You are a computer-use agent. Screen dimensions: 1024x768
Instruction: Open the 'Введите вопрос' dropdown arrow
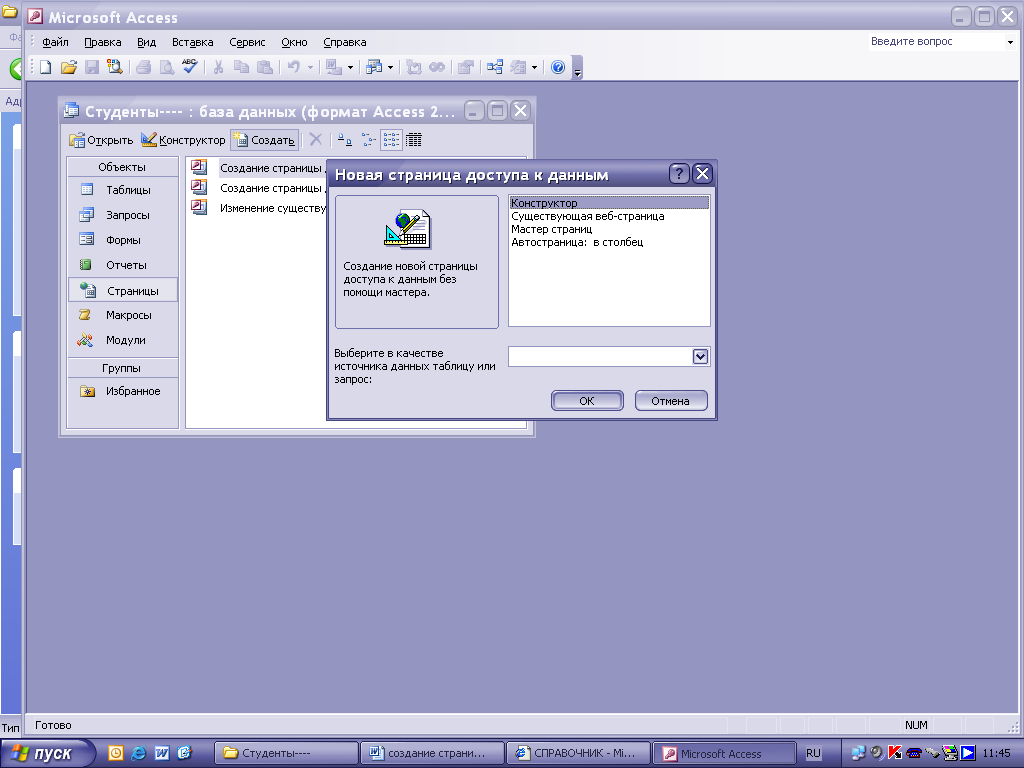[1010, 42]
